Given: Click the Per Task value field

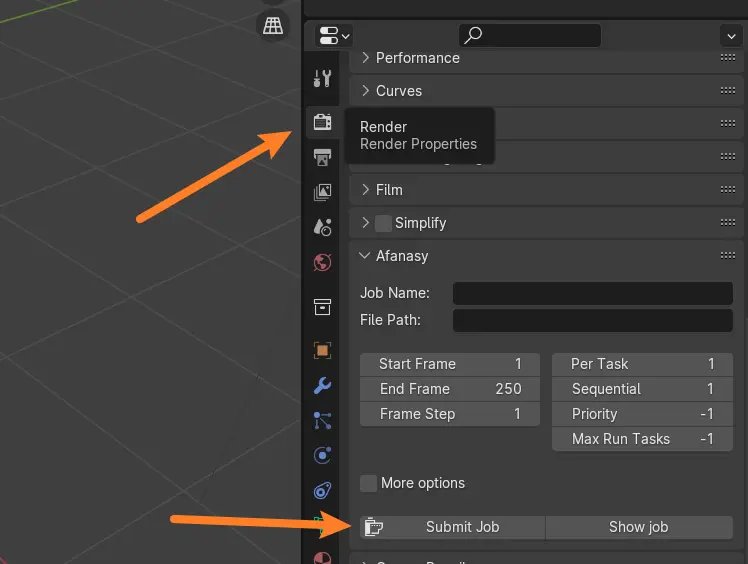Looking at the screenshot, I should pos(642,364).
